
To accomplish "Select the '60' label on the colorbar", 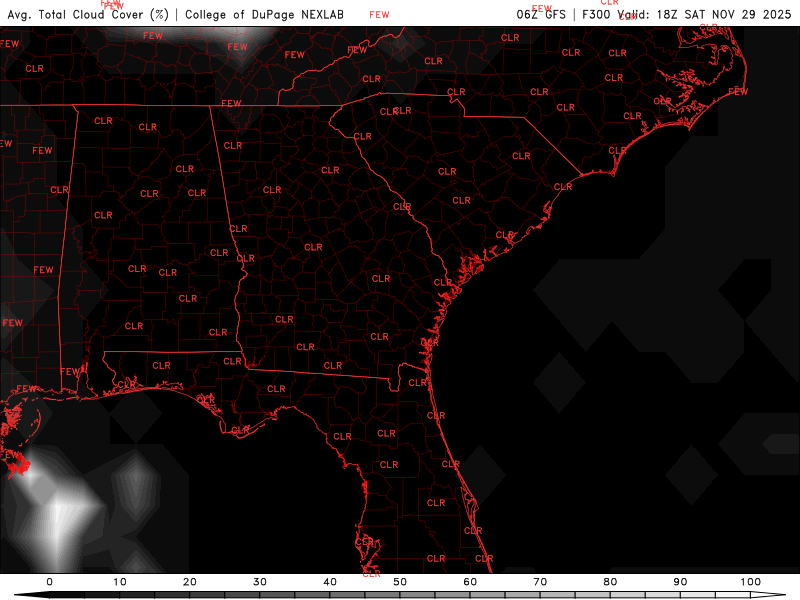I will (470, 582).
